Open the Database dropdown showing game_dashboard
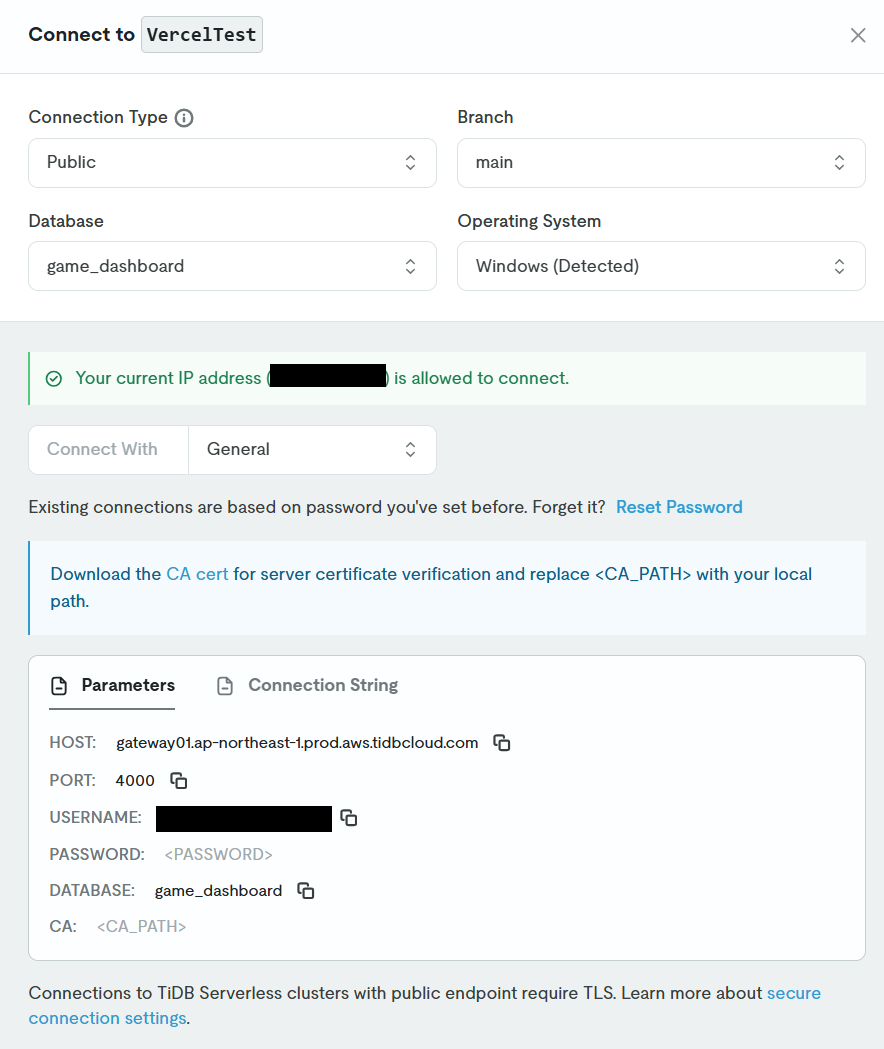Image resolution: width=884 pixels, height=1049 pixels. point(232,266)
